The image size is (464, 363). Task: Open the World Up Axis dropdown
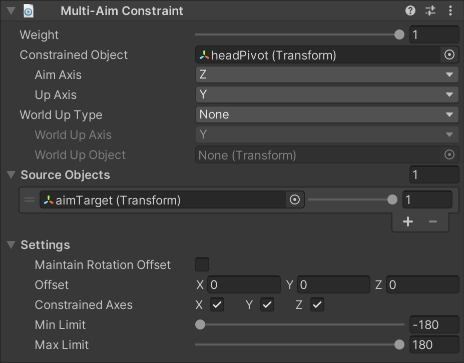point(327,135)
